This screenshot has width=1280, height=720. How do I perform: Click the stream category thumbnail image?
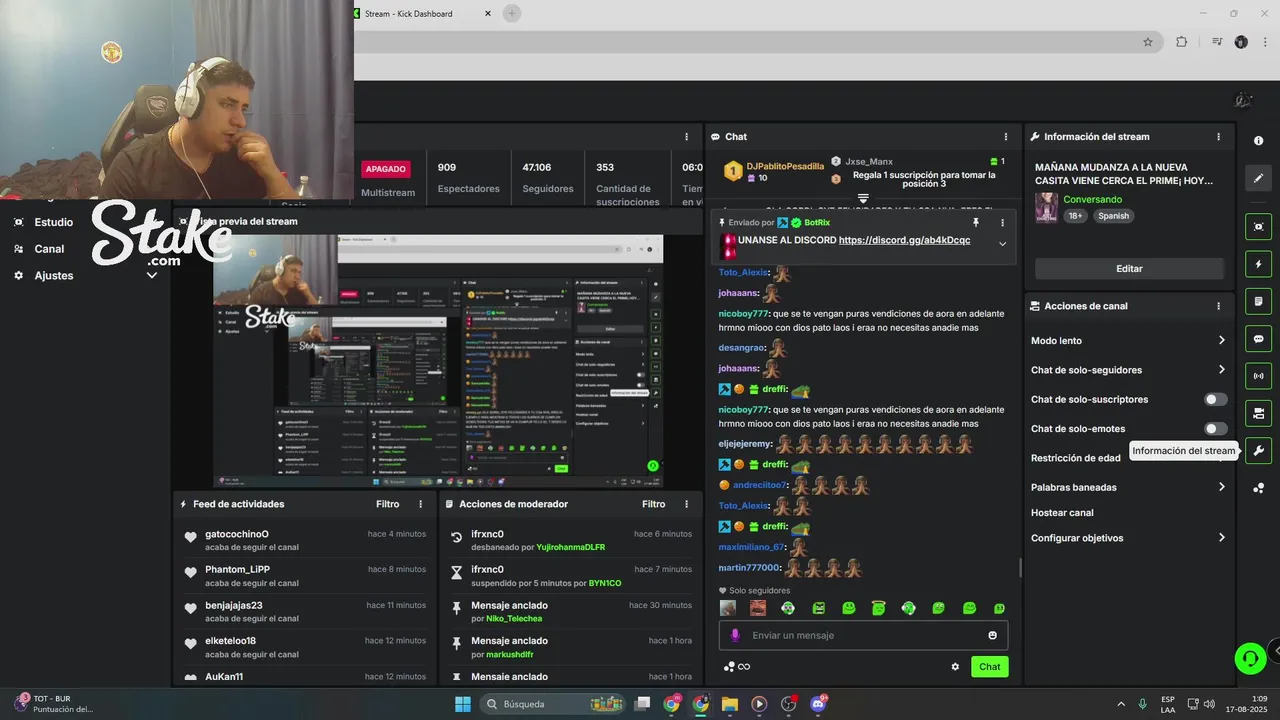(1047, 207)
